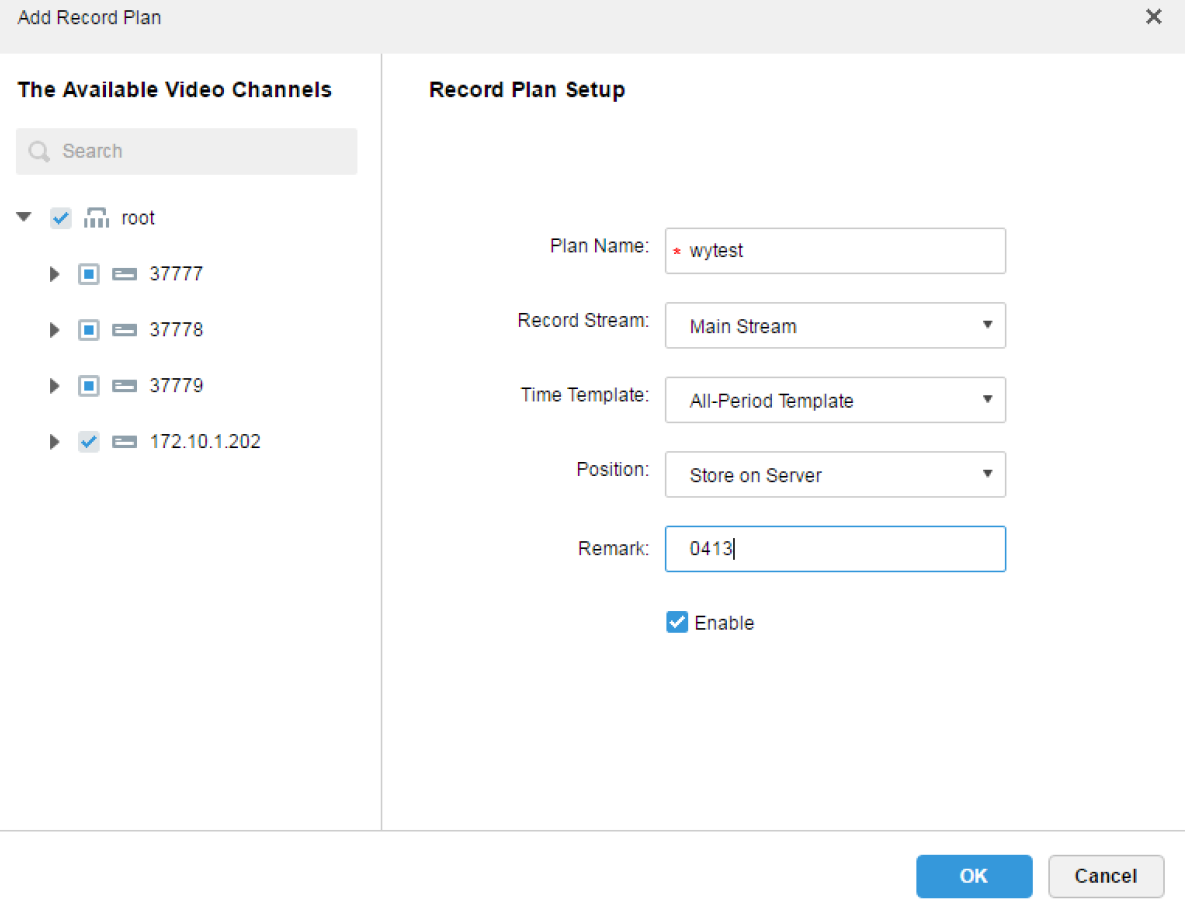This screenshot has width=1185, height=906.
Task: Click the device icon beside 37777
Action: coord(125,274)
